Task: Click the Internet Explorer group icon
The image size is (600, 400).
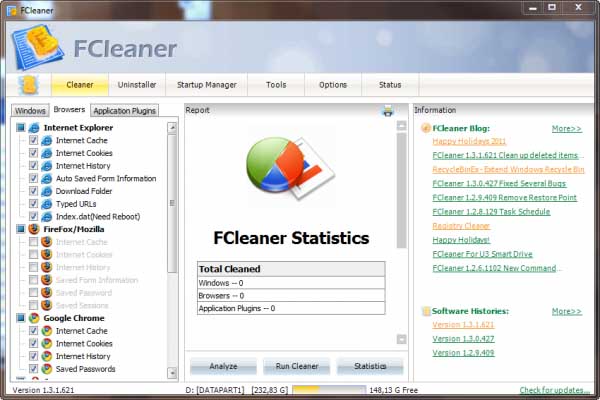Action: tap(34, 128)
